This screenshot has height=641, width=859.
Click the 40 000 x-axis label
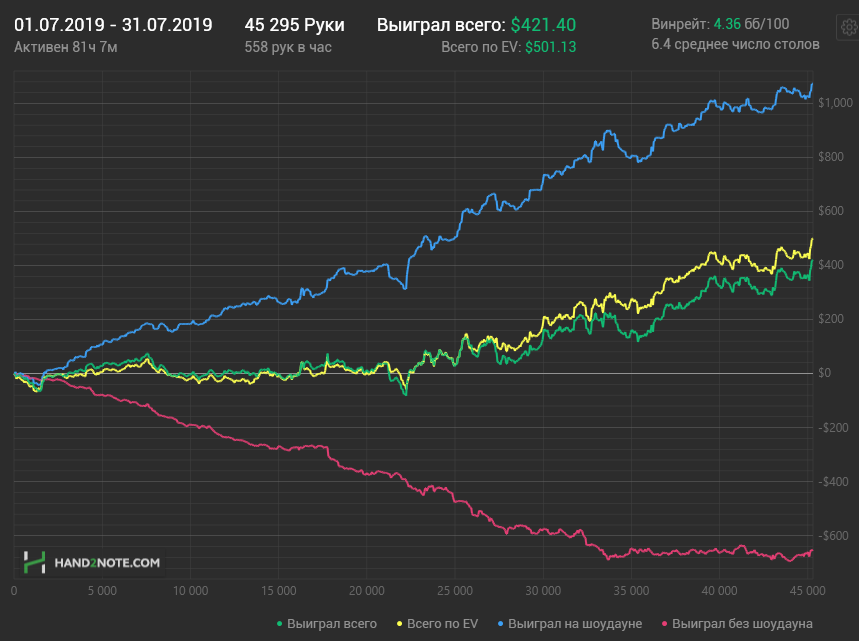[x=719, y=591]
